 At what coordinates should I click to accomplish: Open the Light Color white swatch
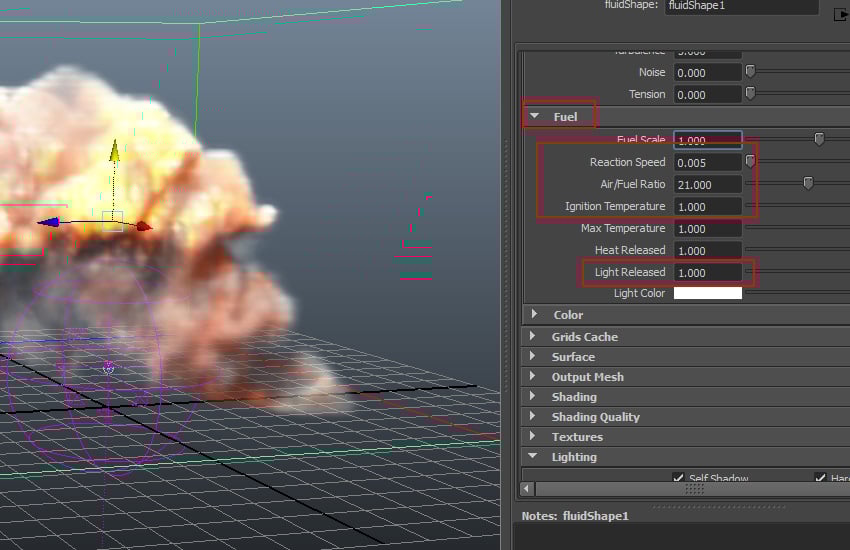coord(707,293)
